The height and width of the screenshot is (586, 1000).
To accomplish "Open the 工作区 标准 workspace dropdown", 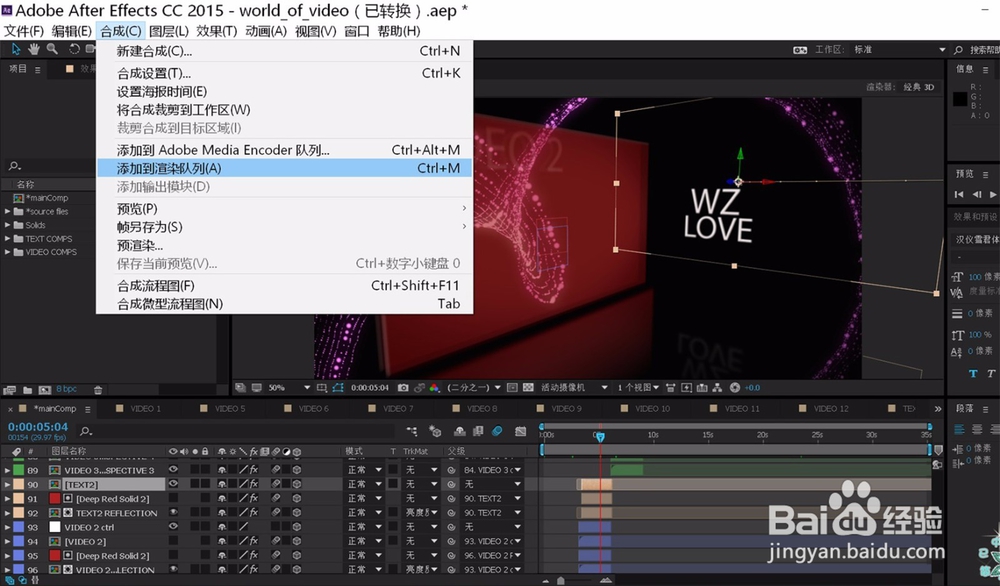I will [x=899, y=50].
